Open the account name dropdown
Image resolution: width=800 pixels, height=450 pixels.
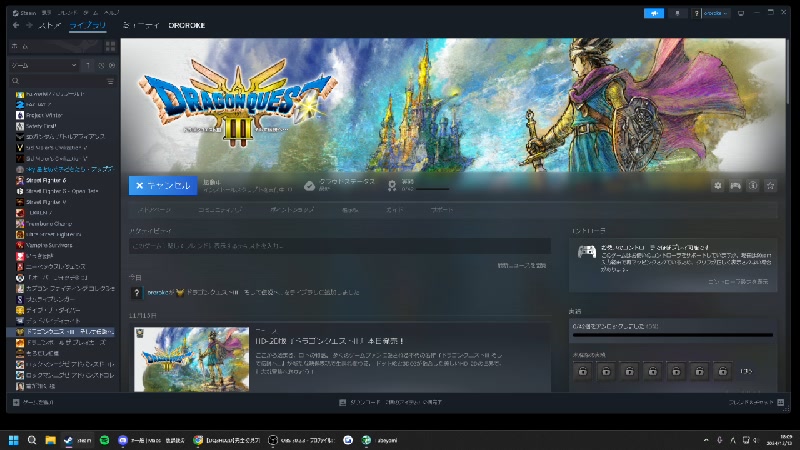[x=714, y=13]
